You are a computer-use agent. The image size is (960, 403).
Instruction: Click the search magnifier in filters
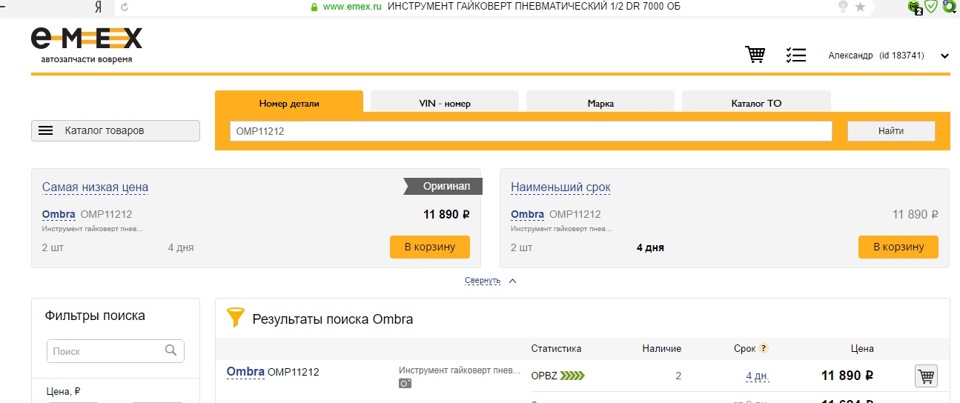(172, 351)
